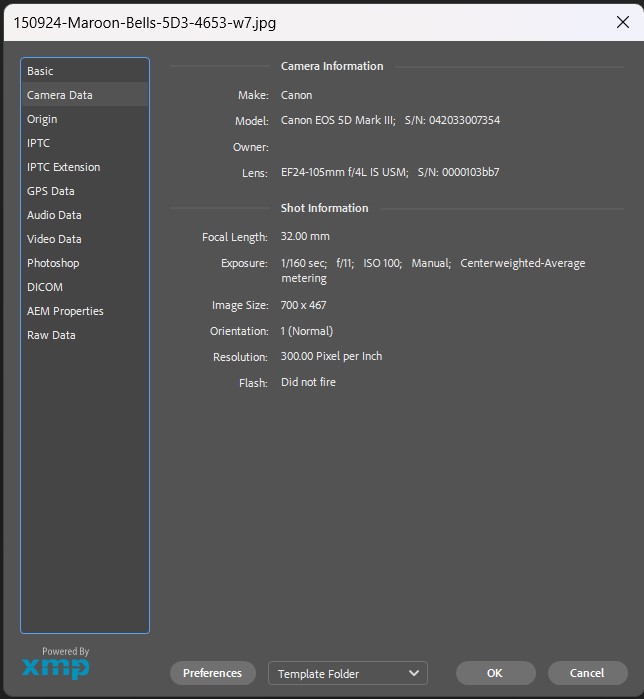Click the Centerweighted-Average text
This screenshot has width=644, height=699.
tap(523, 263)
